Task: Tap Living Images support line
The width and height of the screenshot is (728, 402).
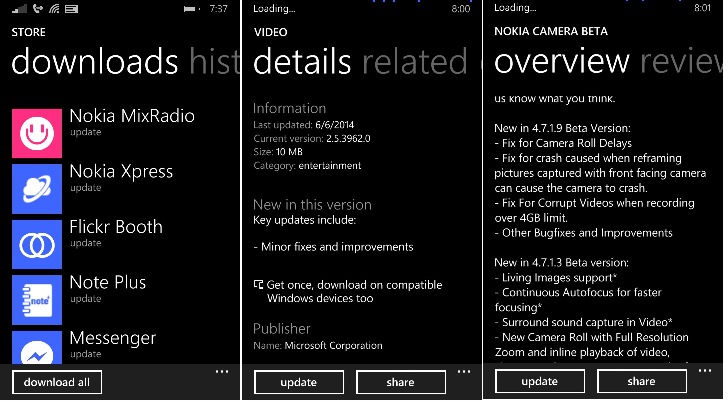Action: pos(556,278)
